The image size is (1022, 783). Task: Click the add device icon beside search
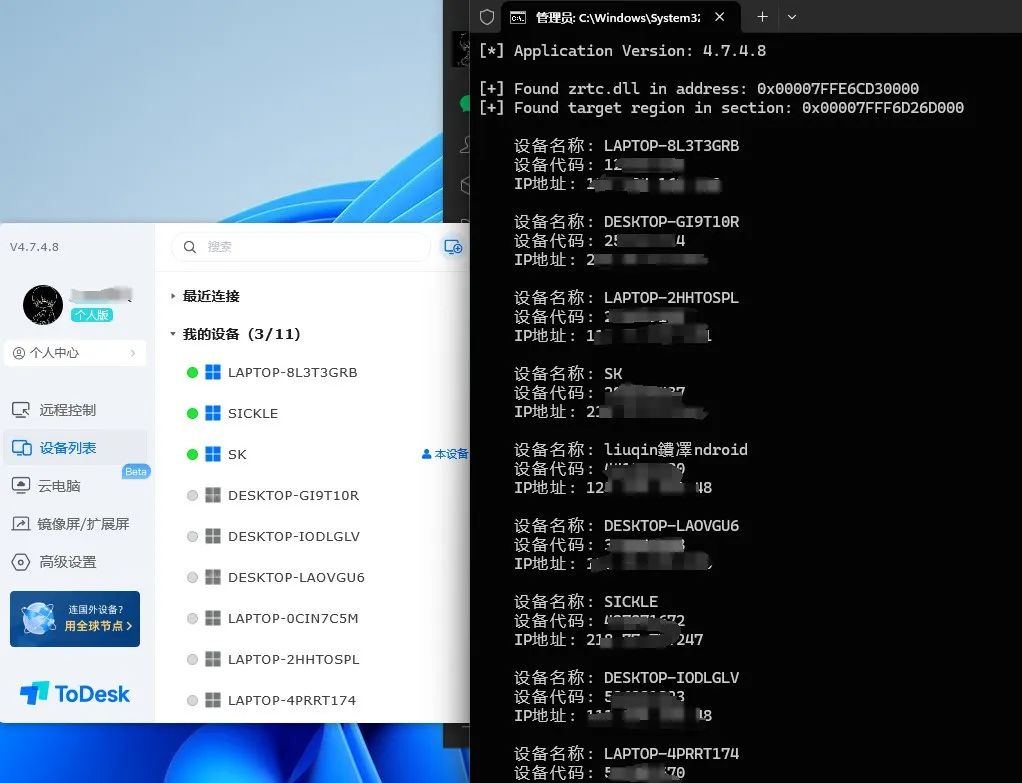coord(453,247)
